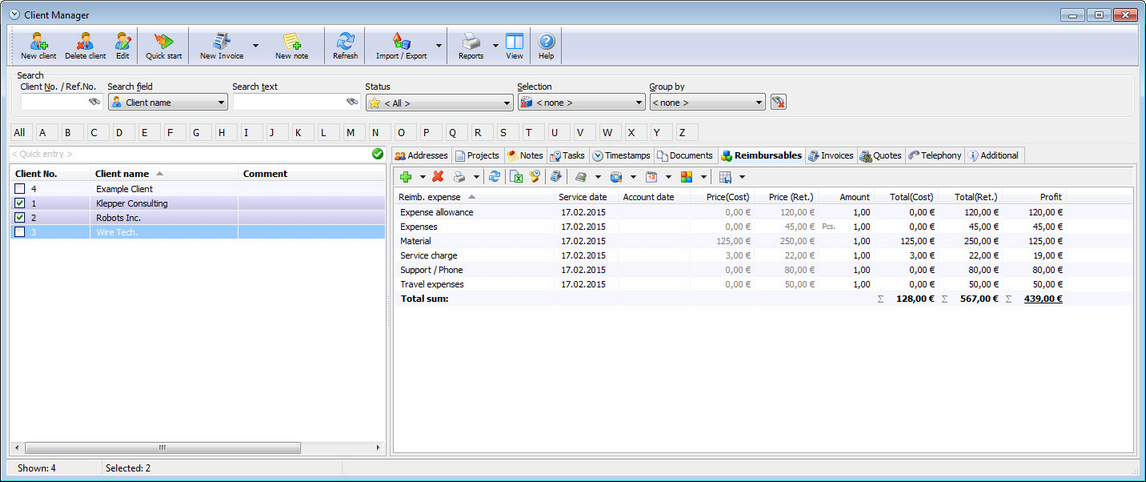This screenshot has height=482, width=1146.
Task: Check the box for Example Client
Action: 20,189
